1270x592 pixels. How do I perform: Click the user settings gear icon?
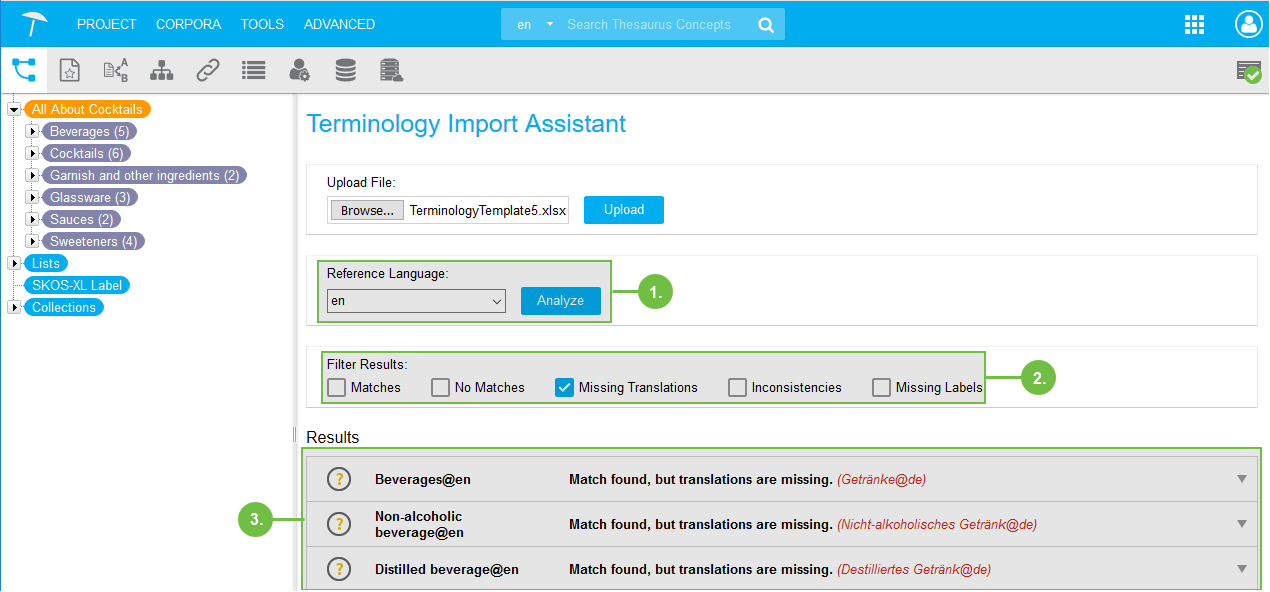pos(299,70)
